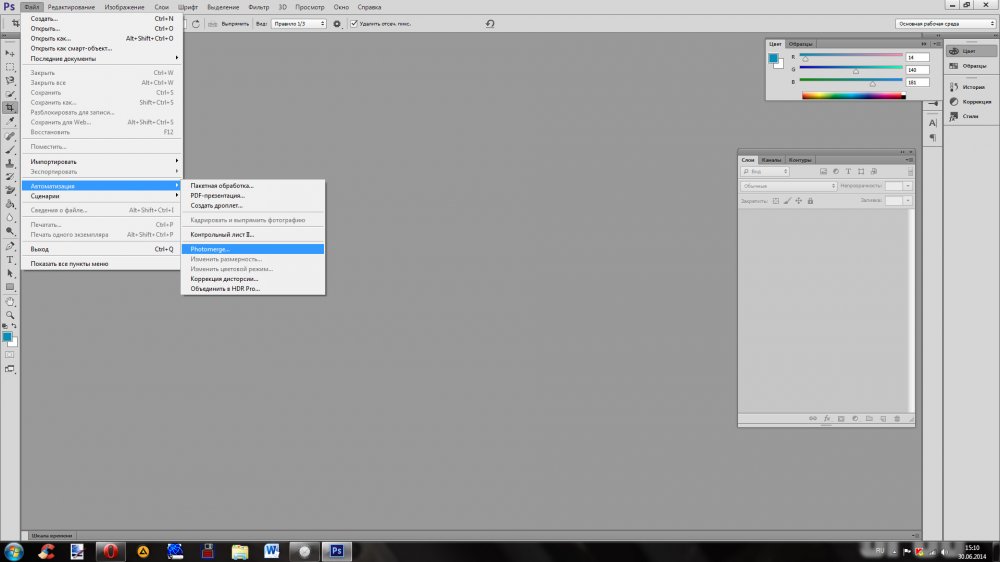The image size is (1000, 562).
Task: Select the Type tool (T)
Action: click(10, 259)
